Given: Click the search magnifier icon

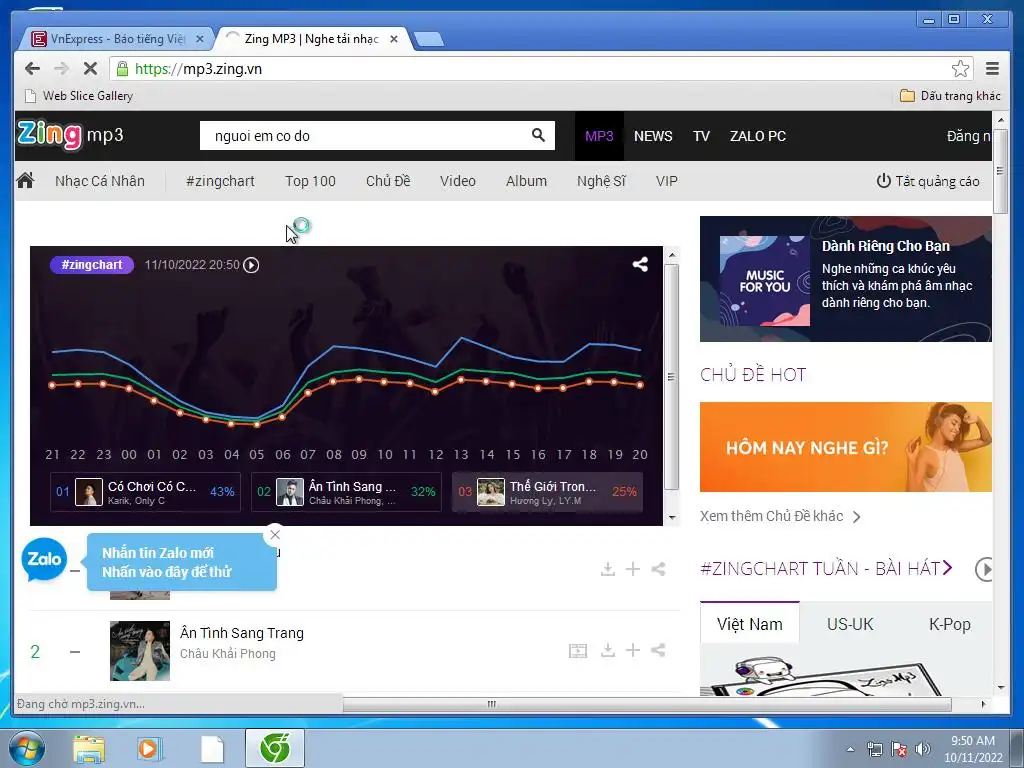Looking at the screenshot, I should pos(538,135).
